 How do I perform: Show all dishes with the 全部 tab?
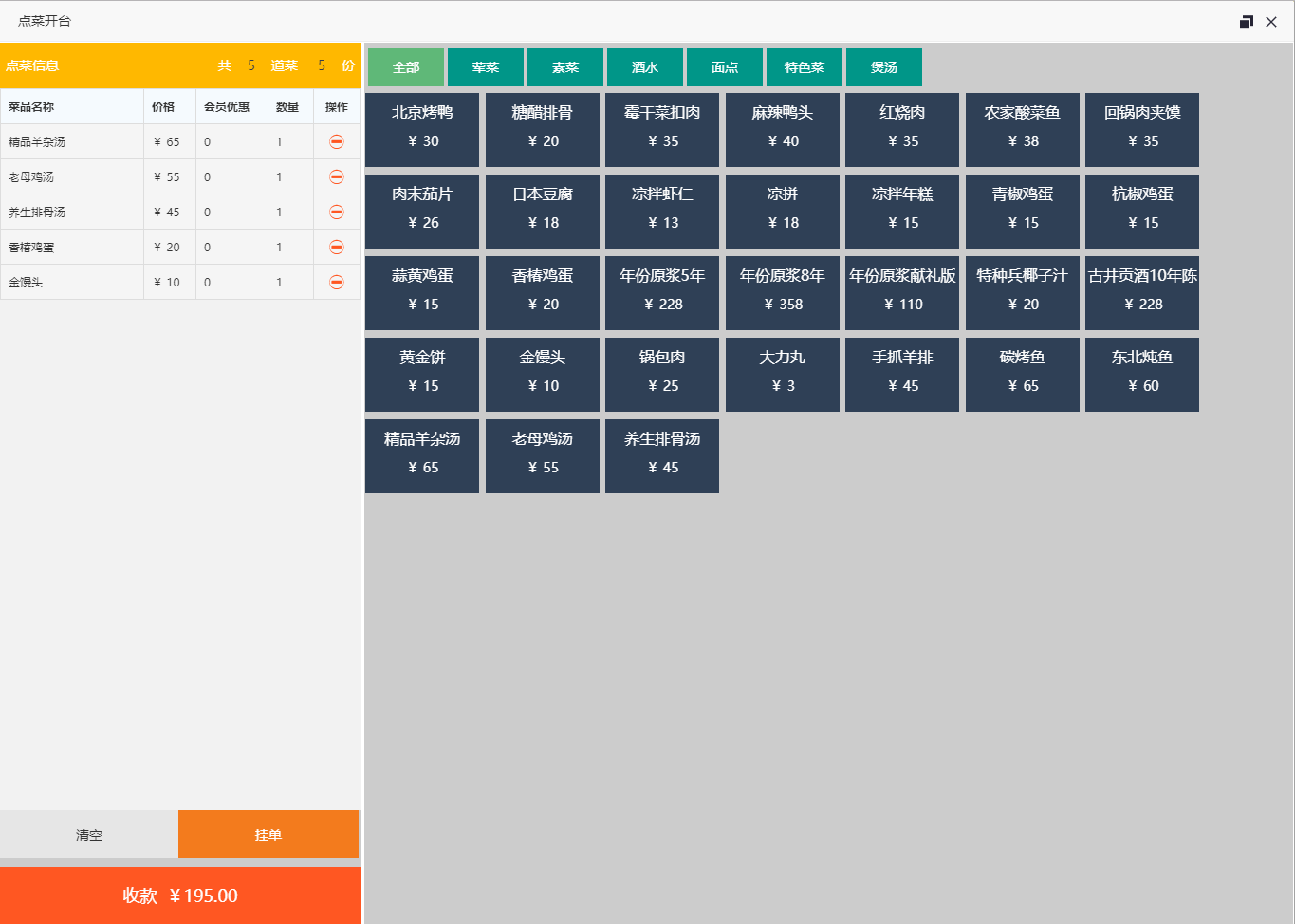405,67
